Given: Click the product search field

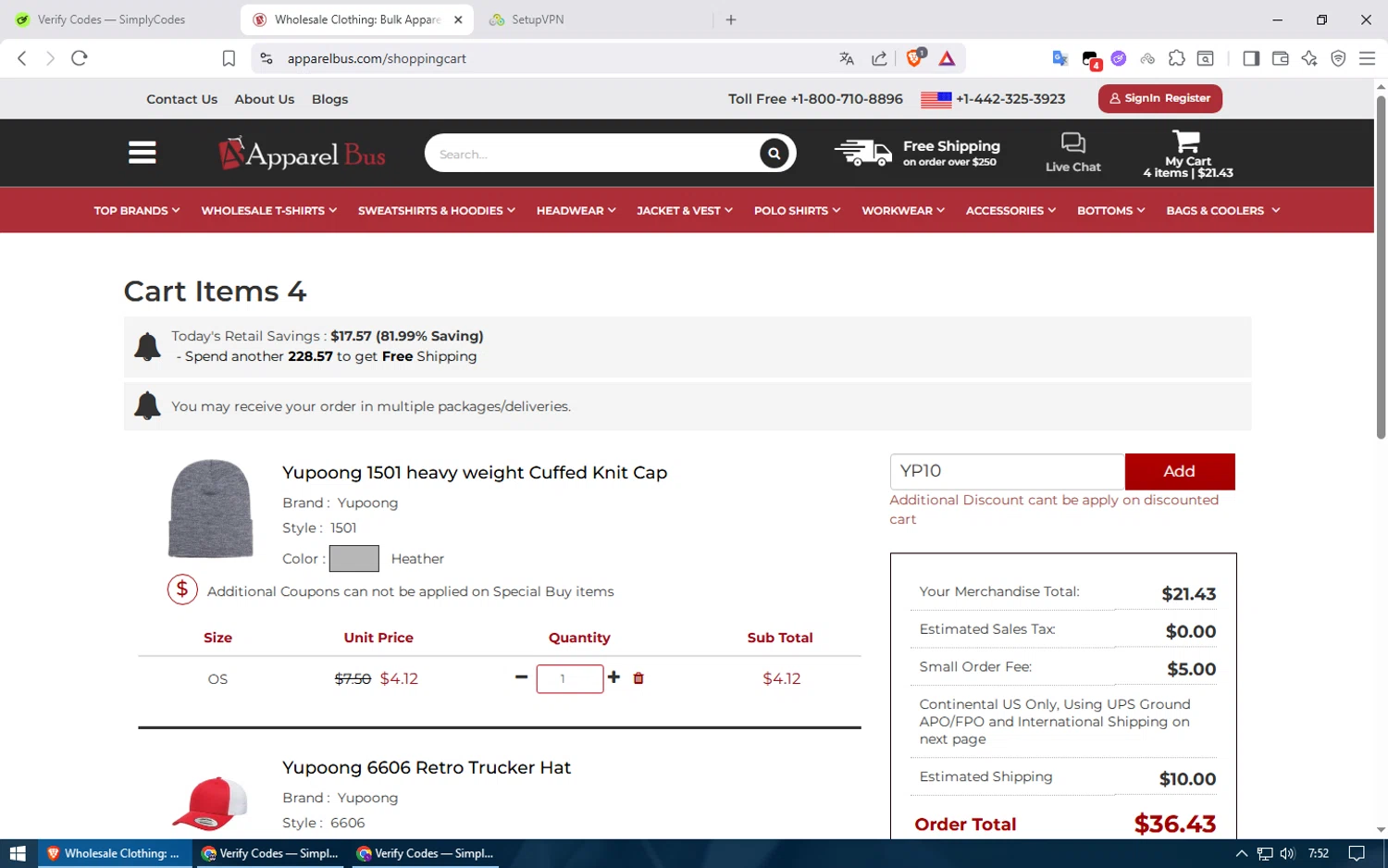Looking at the screenshot, I should tap(592, 154).
